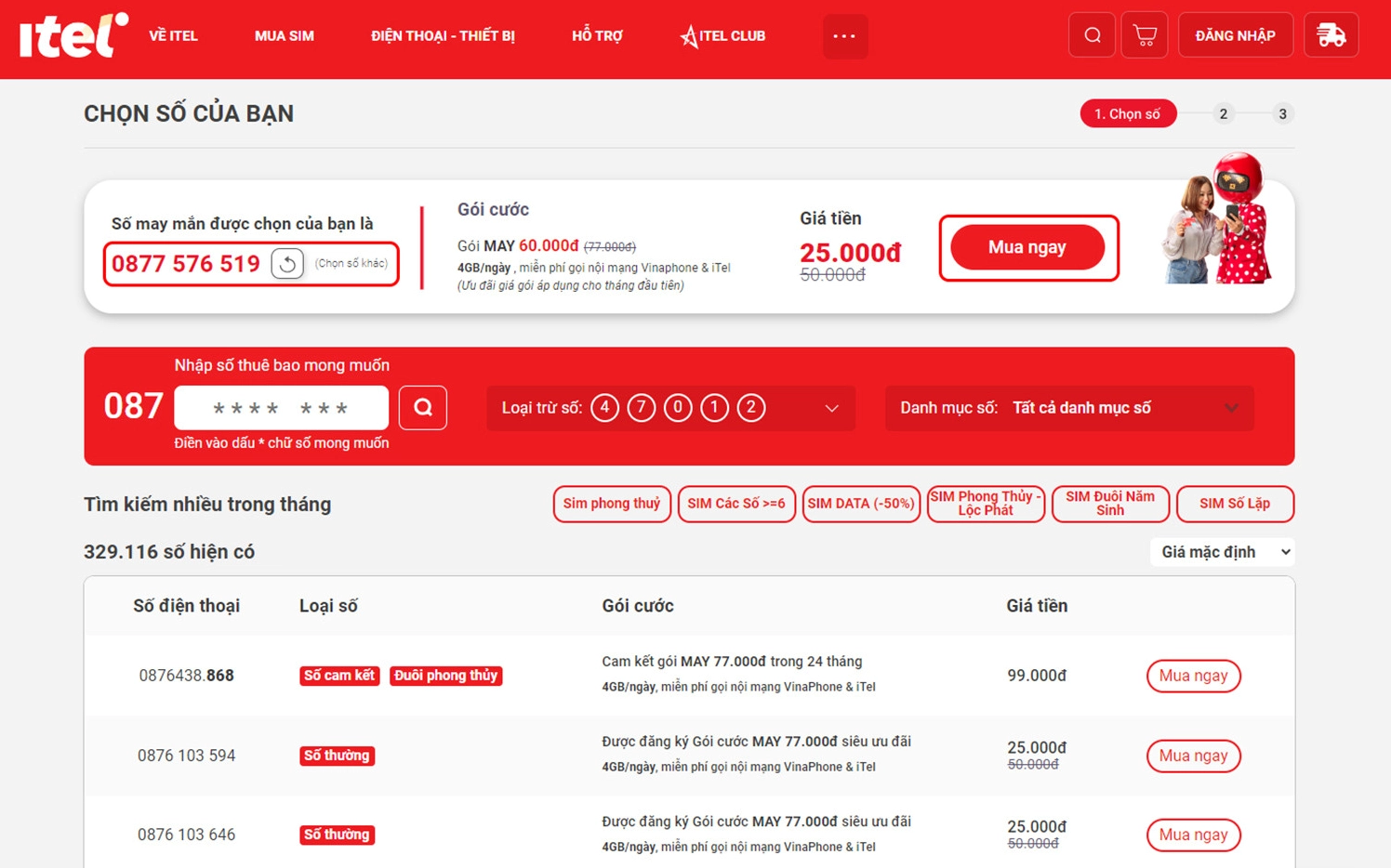Open the three-dots more menu

pyautogui.click(x=845, y=36)
